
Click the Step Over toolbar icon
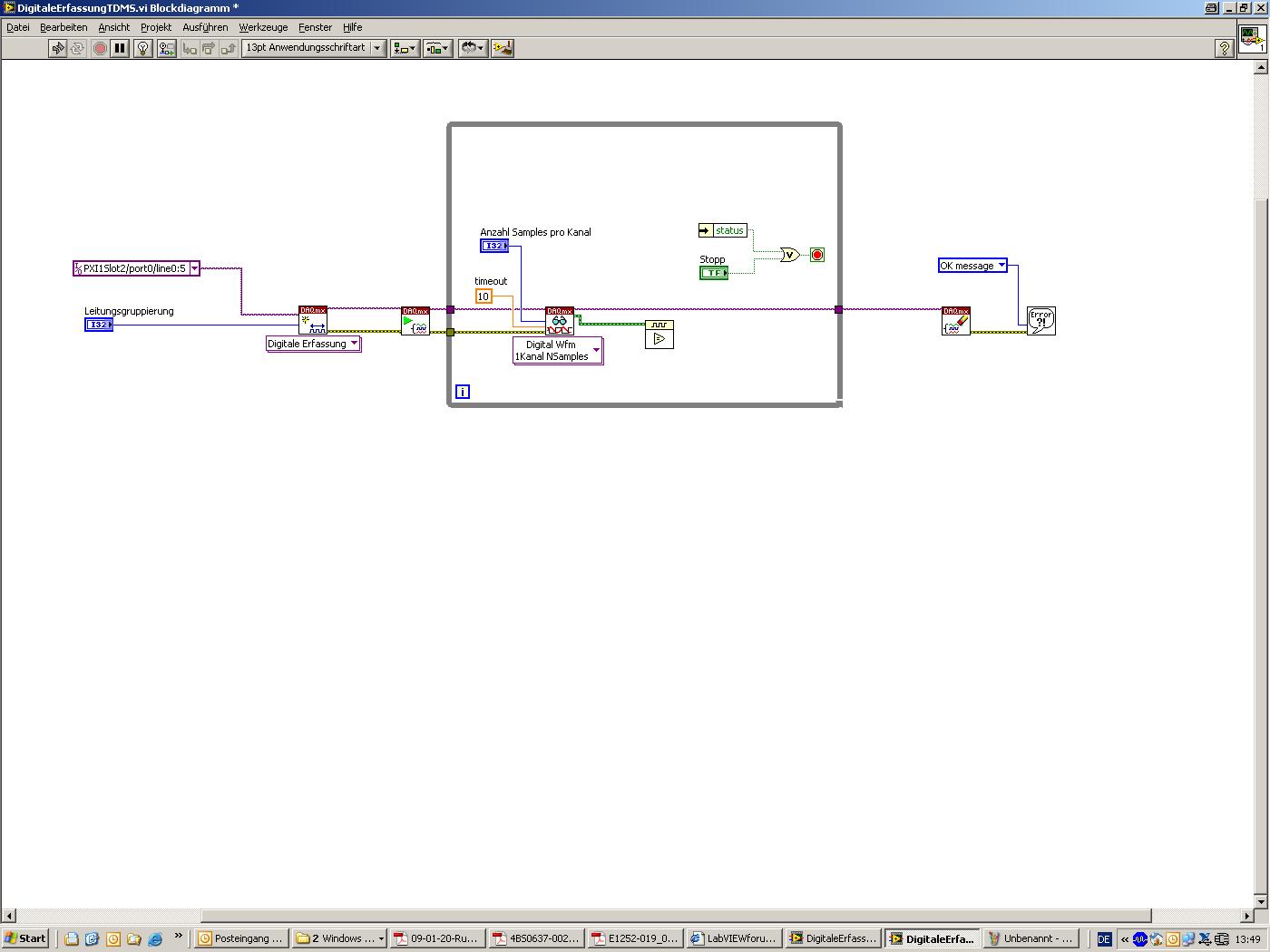[x=210, y=48]
